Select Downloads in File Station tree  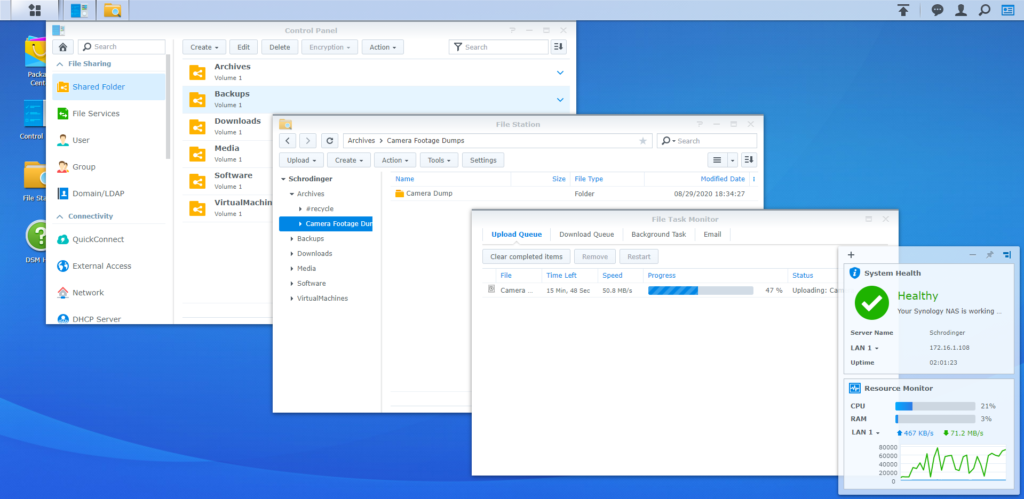click(315, 253)
